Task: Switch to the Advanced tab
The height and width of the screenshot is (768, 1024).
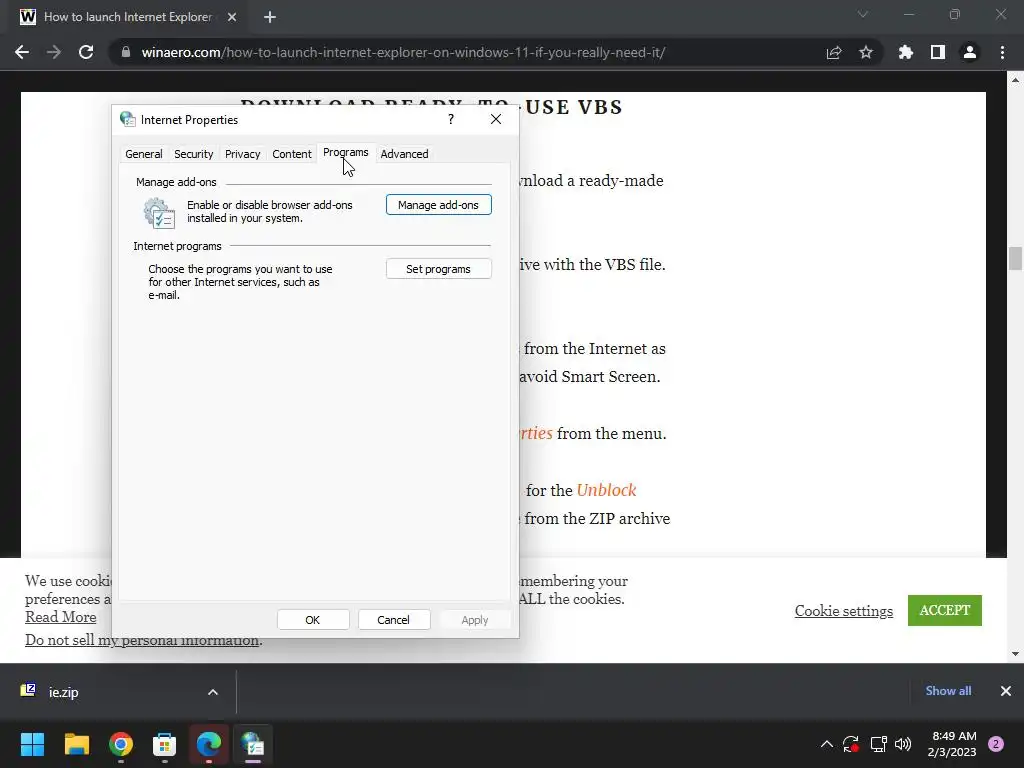Action: tap(404, 154)
